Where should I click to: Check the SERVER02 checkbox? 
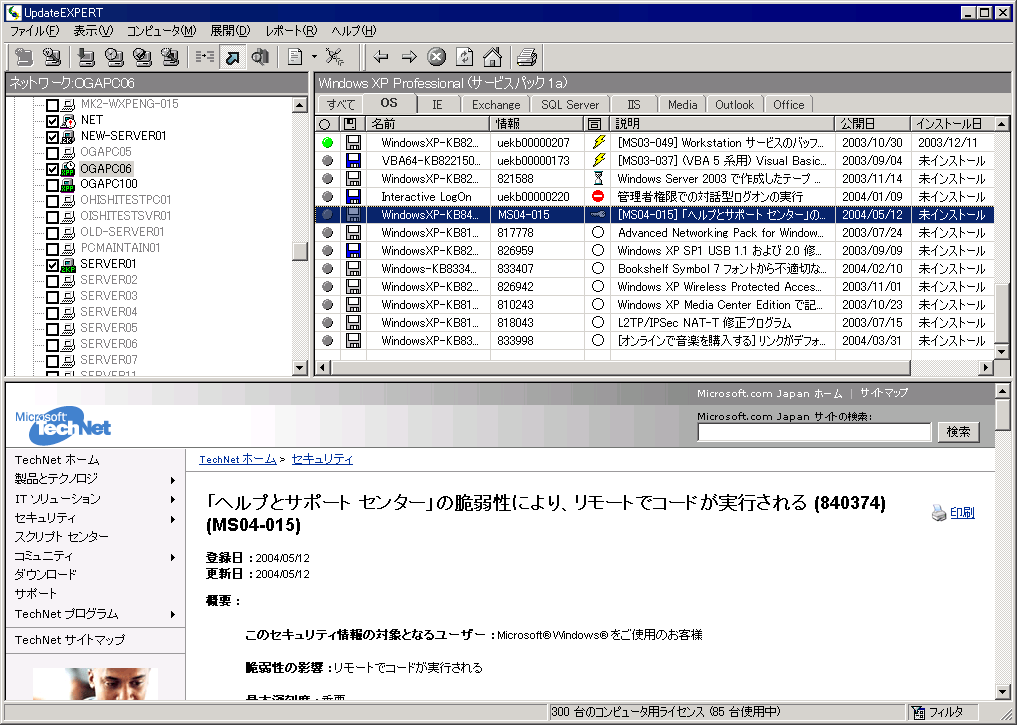53,281
